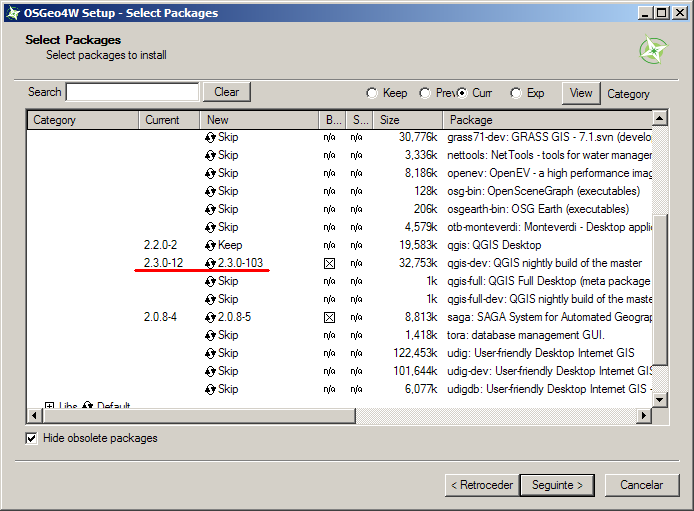Cycle the 2.3.0-103 icon for qgis-dev
This screenshot has height=511, width=694.
coord(210,264)
